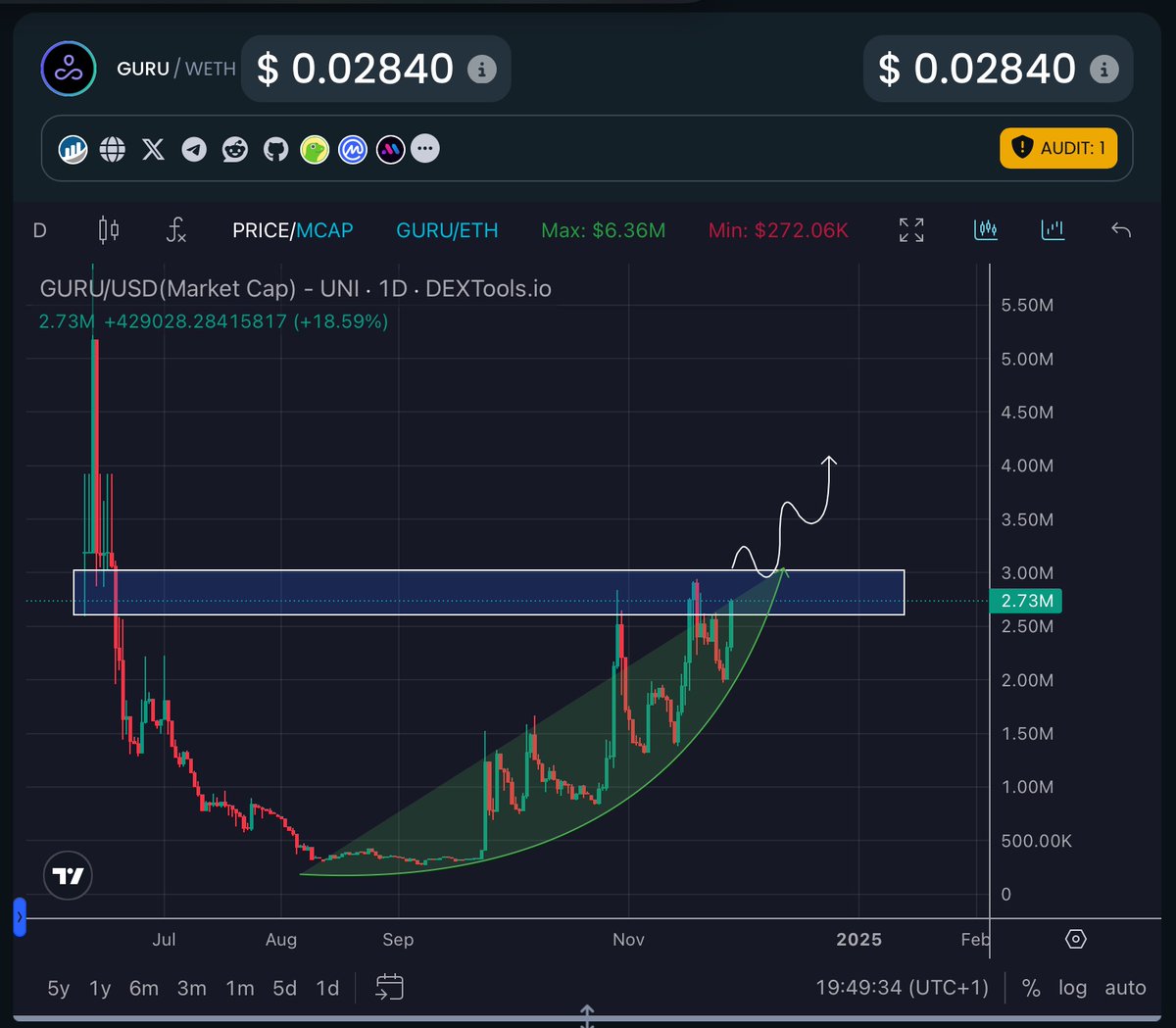Click the undo arrow icon

click(x=1121, y=230)
